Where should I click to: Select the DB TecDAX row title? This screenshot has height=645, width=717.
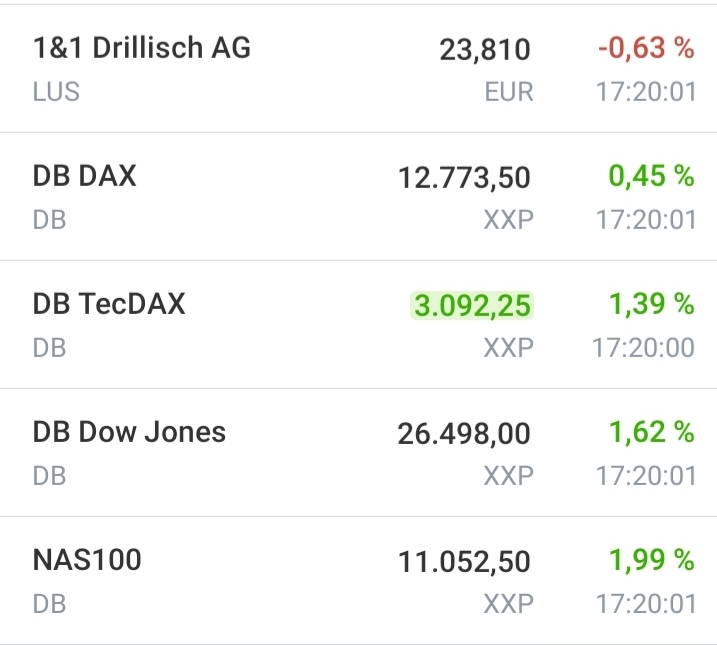point(109,304)
